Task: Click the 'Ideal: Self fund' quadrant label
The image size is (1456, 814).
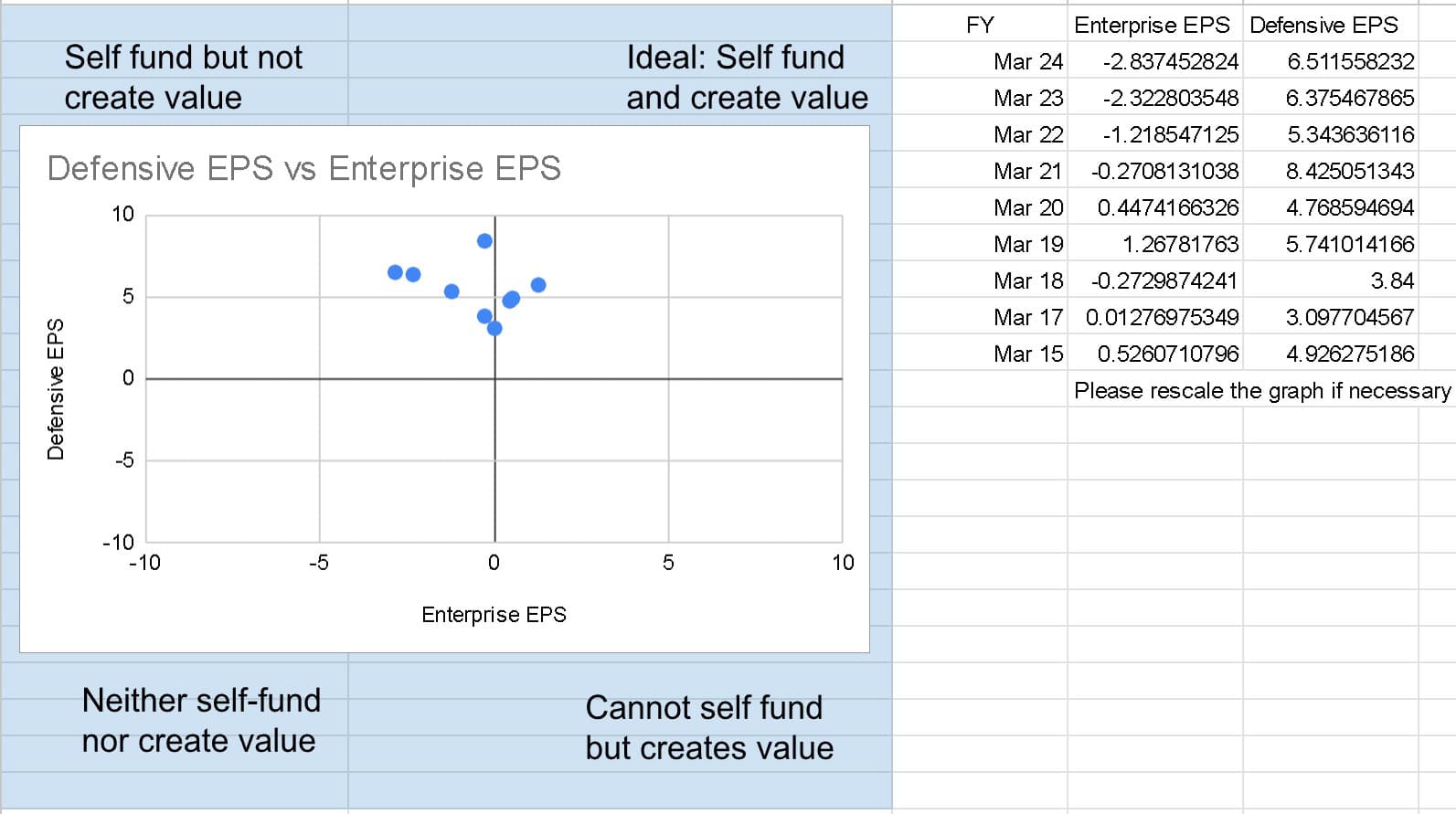Action: [x=735, y=58]
